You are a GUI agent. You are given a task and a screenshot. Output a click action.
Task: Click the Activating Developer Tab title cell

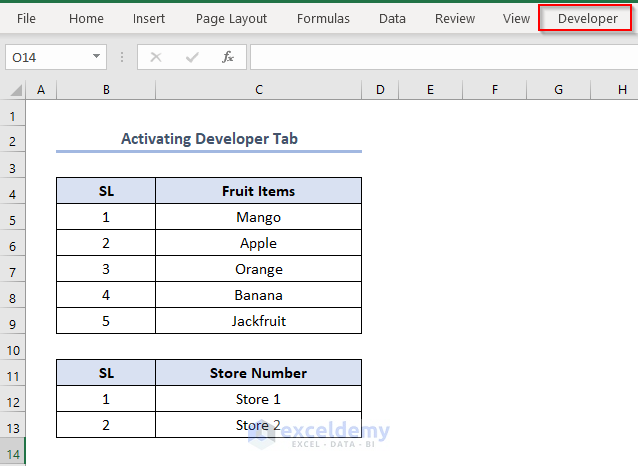[209, 139]
